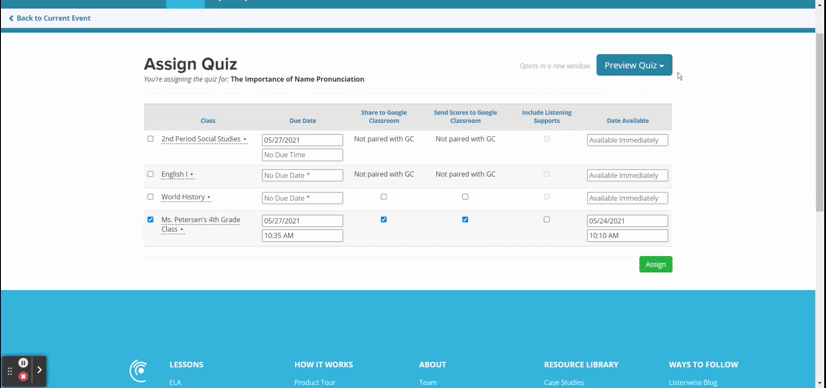826x388 pixels.
Task: Go back via Back to Current Event
Action: pos(50,18)
